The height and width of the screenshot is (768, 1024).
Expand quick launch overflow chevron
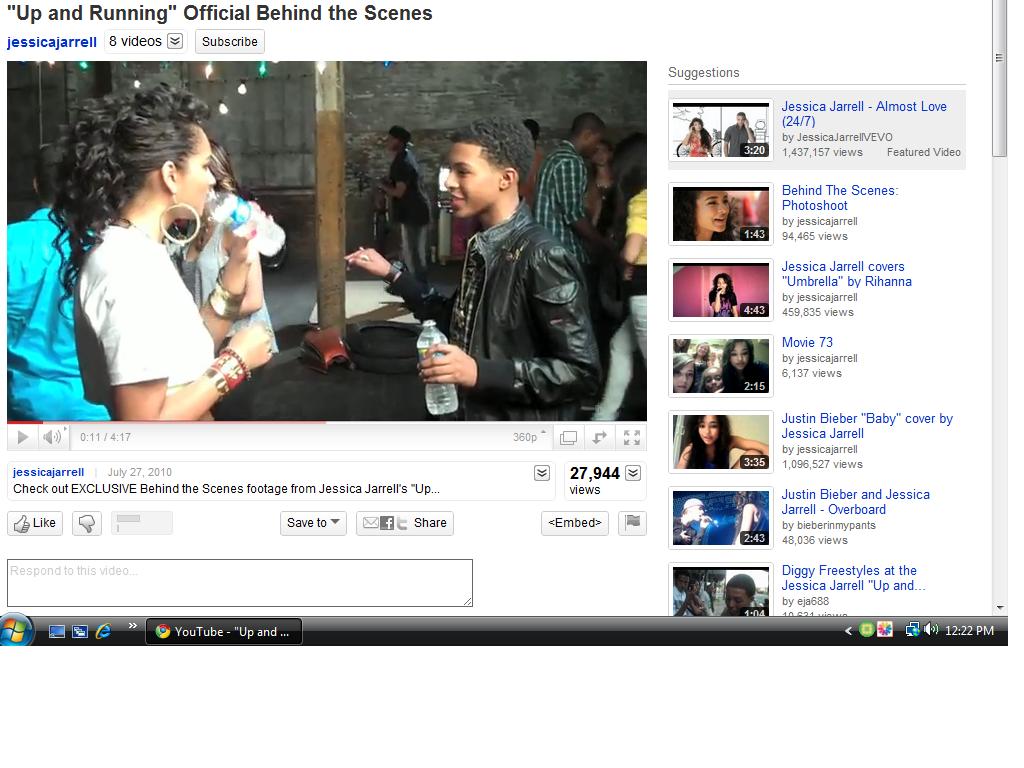(133, 626)
